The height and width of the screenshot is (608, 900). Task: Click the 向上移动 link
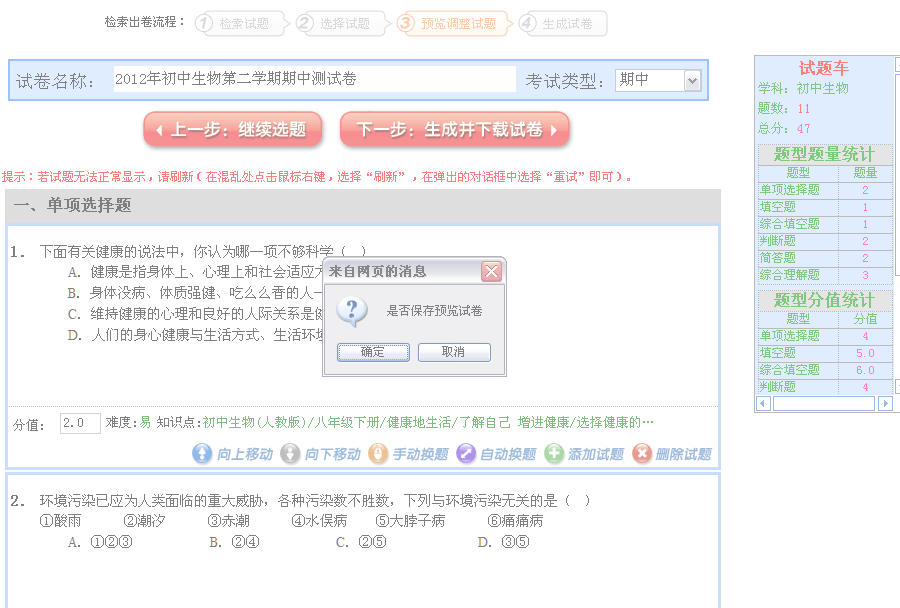[x=245, y=454]
